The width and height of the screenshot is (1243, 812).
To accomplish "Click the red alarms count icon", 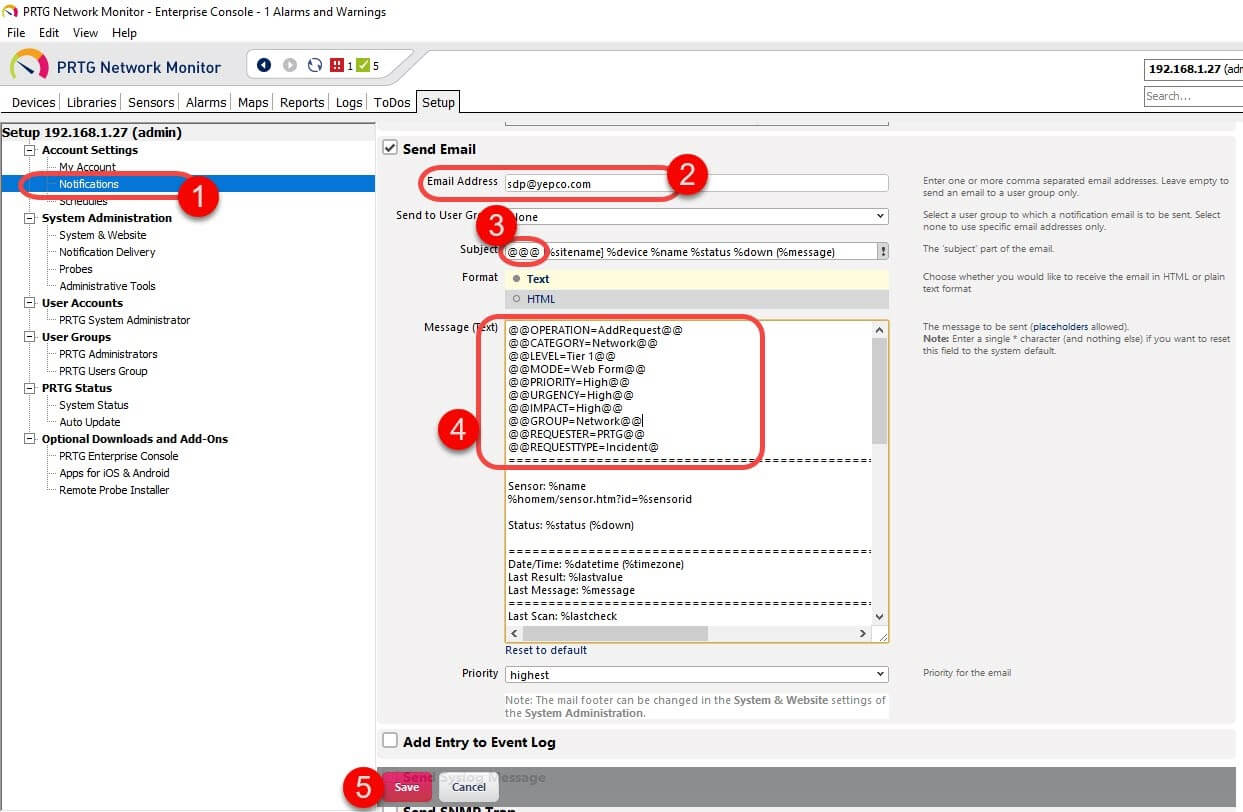I will [x=337, y=66].
